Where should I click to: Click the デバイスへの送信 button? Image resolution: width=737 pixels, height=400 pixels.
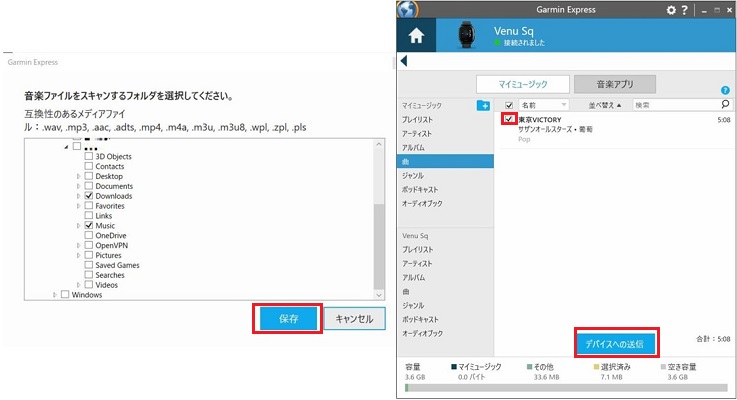[x=616, y=344]
